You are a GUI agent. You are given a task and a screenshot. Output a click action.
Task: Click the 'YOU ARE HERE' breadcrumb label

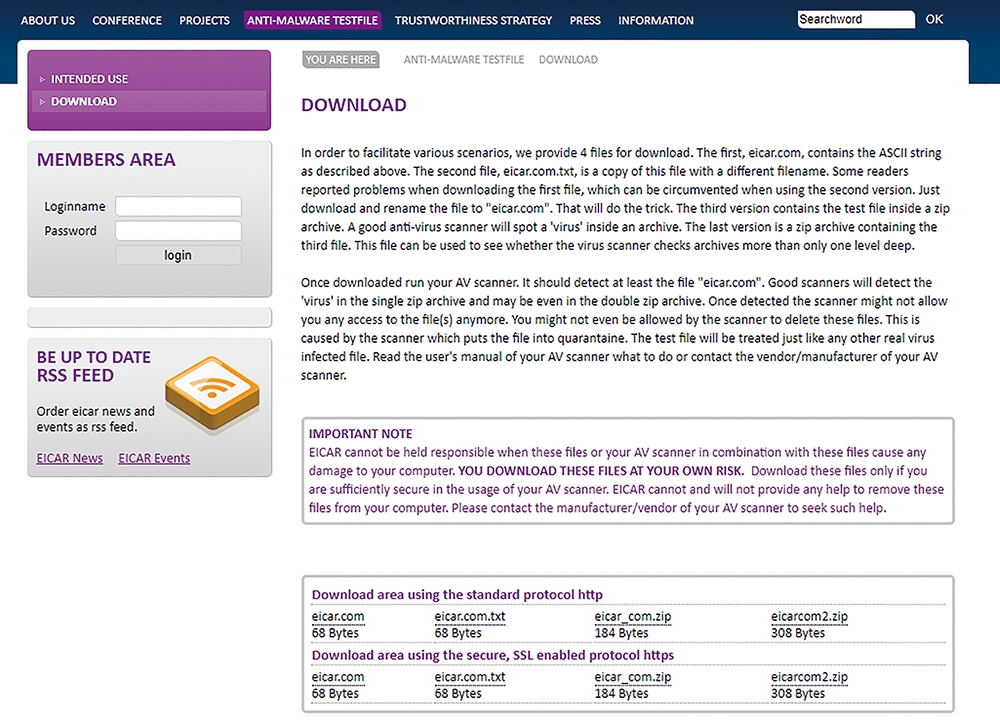[341, 59]
